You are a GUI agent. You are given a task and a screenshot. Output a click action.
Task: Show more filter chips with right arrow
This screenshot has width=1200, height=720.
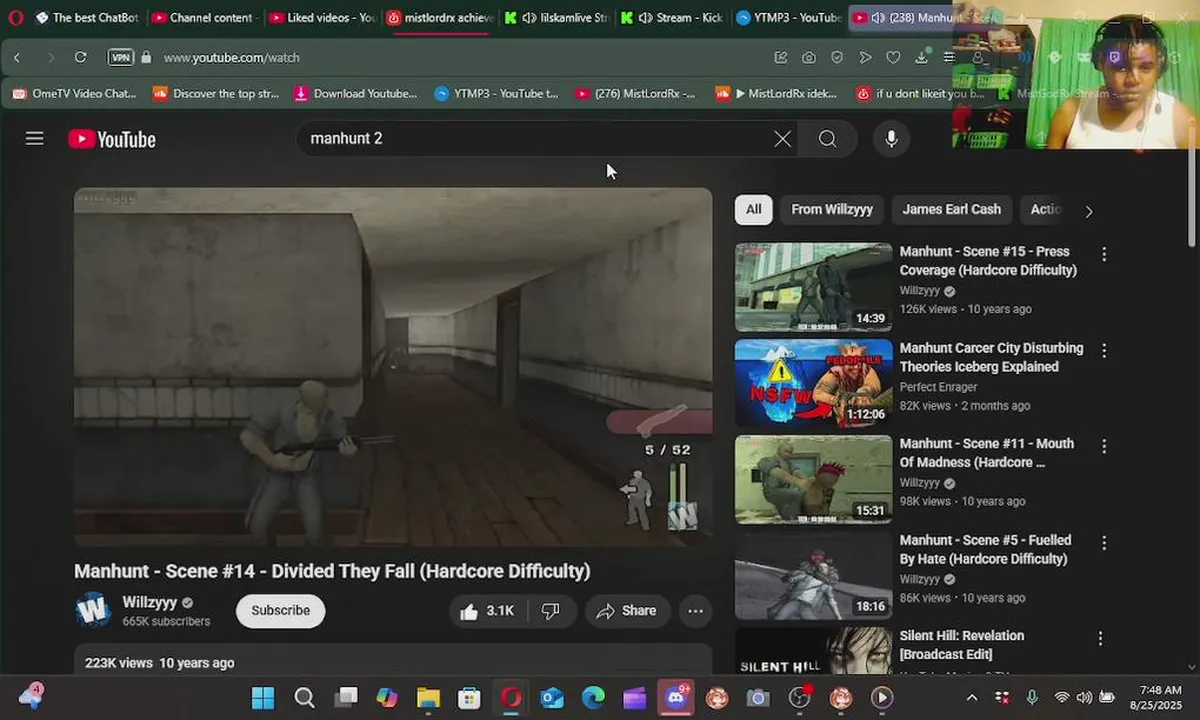click(x=1088, y=211)
